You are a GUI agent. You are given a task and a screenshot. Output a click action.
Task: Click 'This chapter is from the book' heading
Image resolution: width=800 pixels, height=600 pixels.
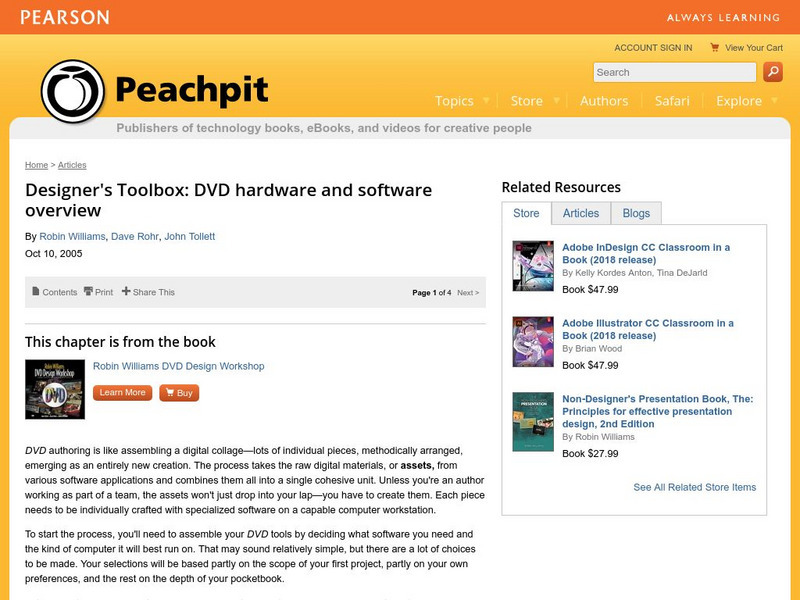(120, 341)
